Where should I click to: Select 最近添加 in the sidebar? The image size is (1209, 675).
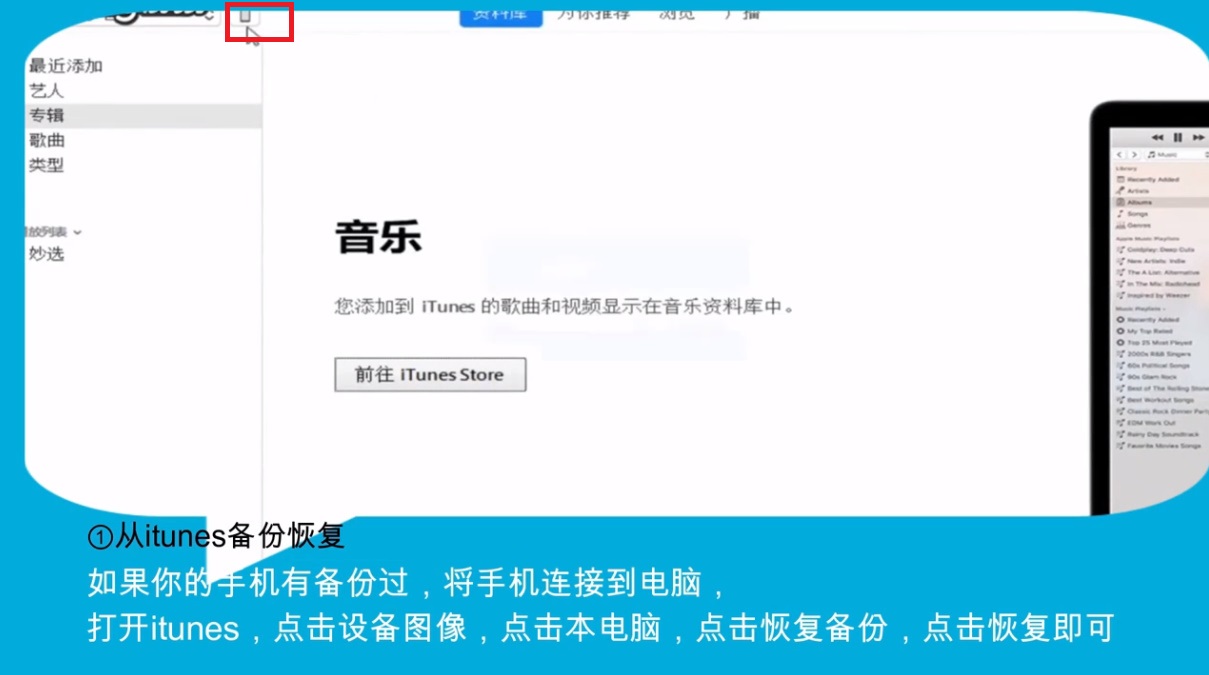66,66
